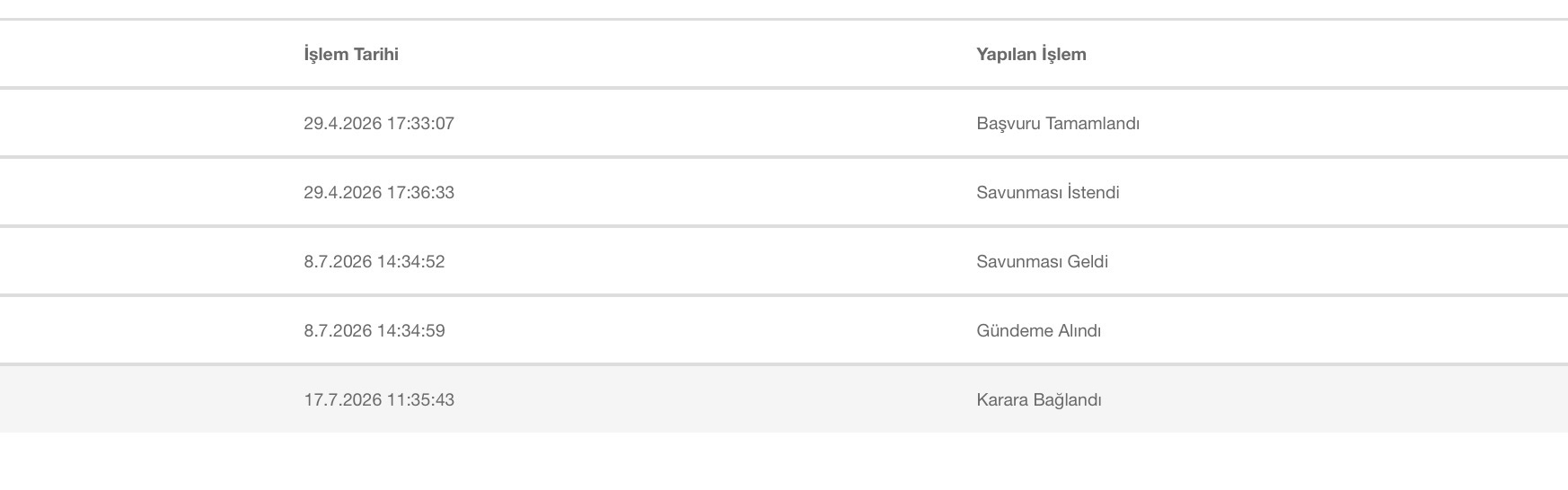Click the Yapılan İşlem column header
Image resolution: width=1568 pixels, height=490 pixels.
tap(1031, 55)
